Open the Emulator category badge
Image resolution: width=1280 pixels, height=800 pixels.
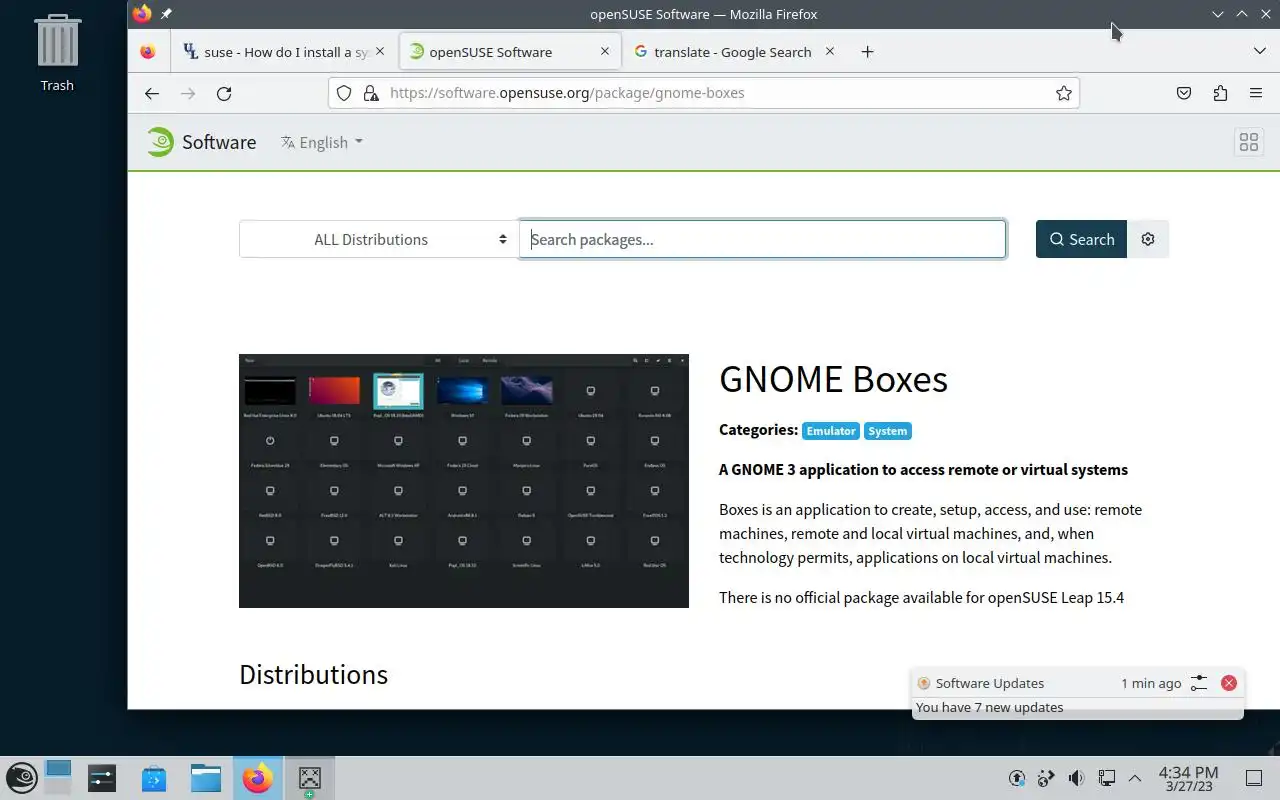(x=831, y=431)
